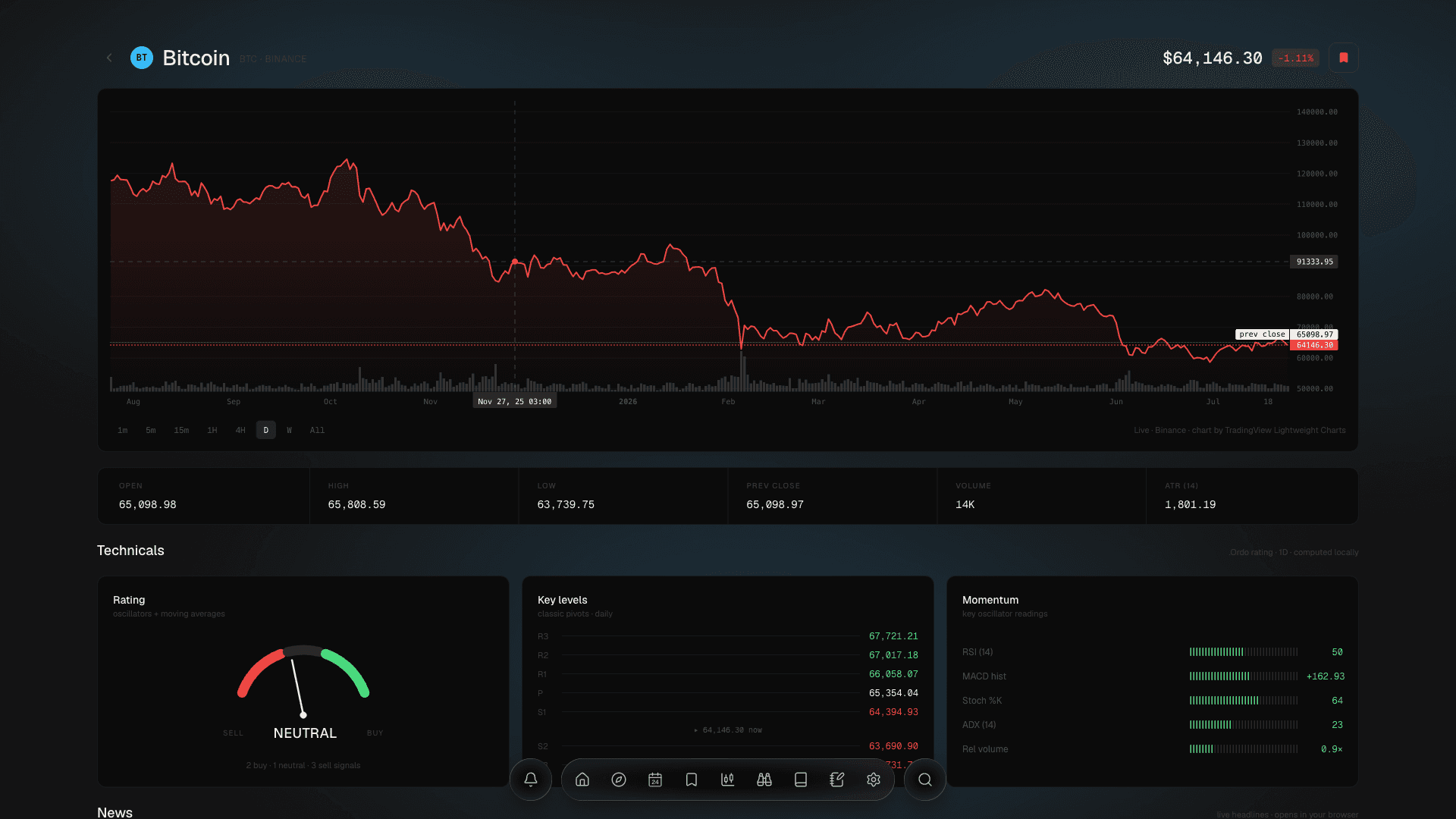Image resolution: width=1456 pixels, height=819 pixels.
Task: Click pivot P level 65,354.04
Action: coord(893,693)
